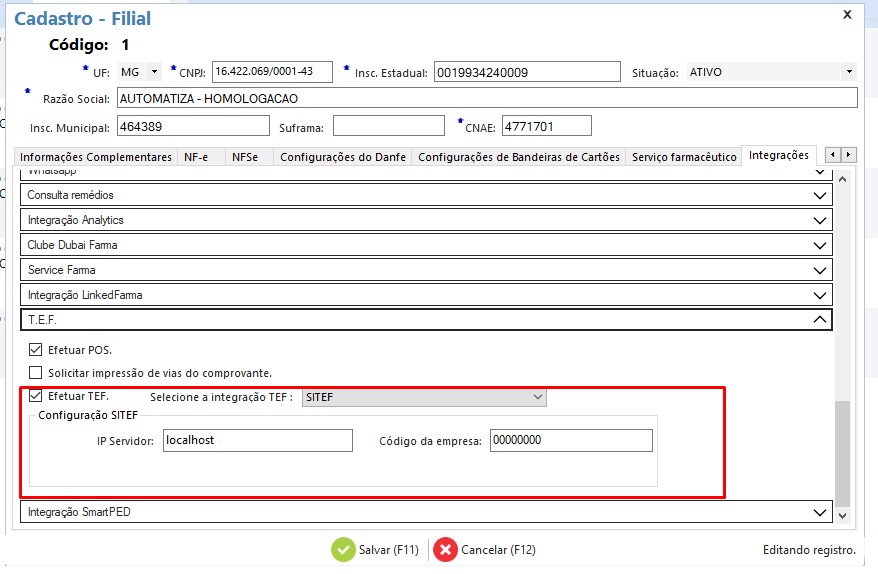Click the Código da empresa field

point(570,440)
